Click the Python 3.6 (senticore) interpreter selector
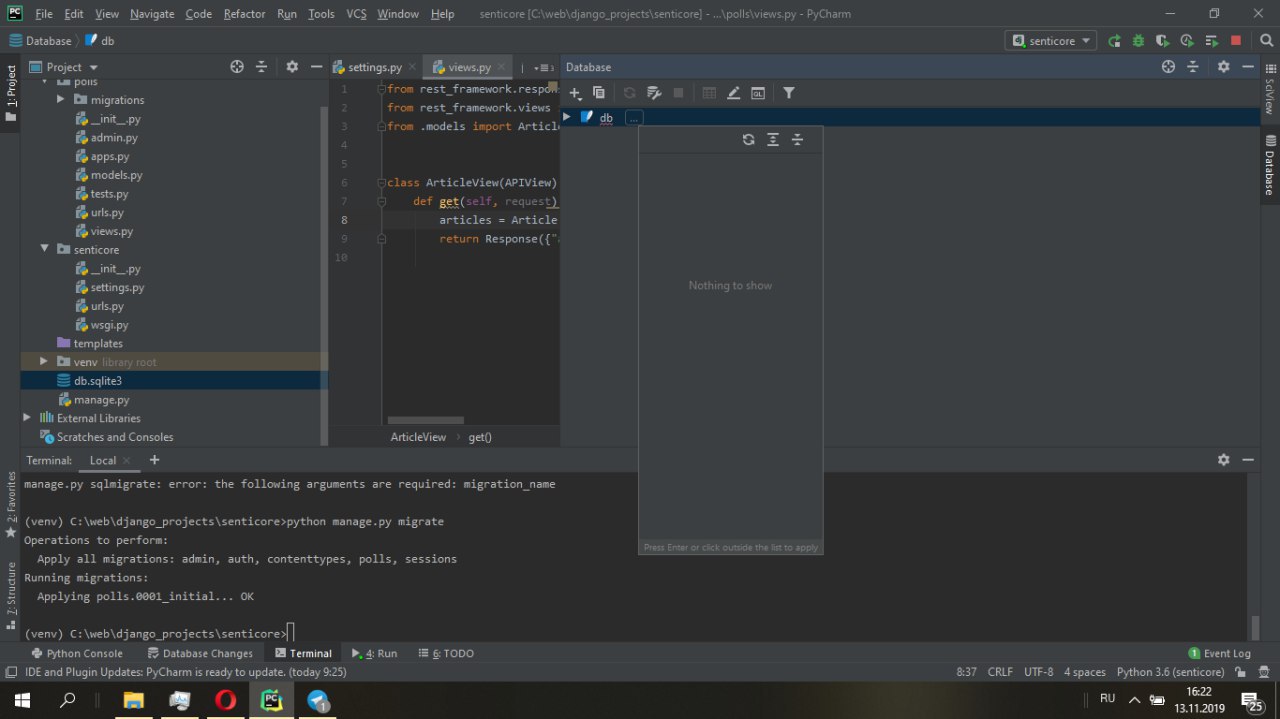This screenshot has width=1280, height=719. [1170, 672]
